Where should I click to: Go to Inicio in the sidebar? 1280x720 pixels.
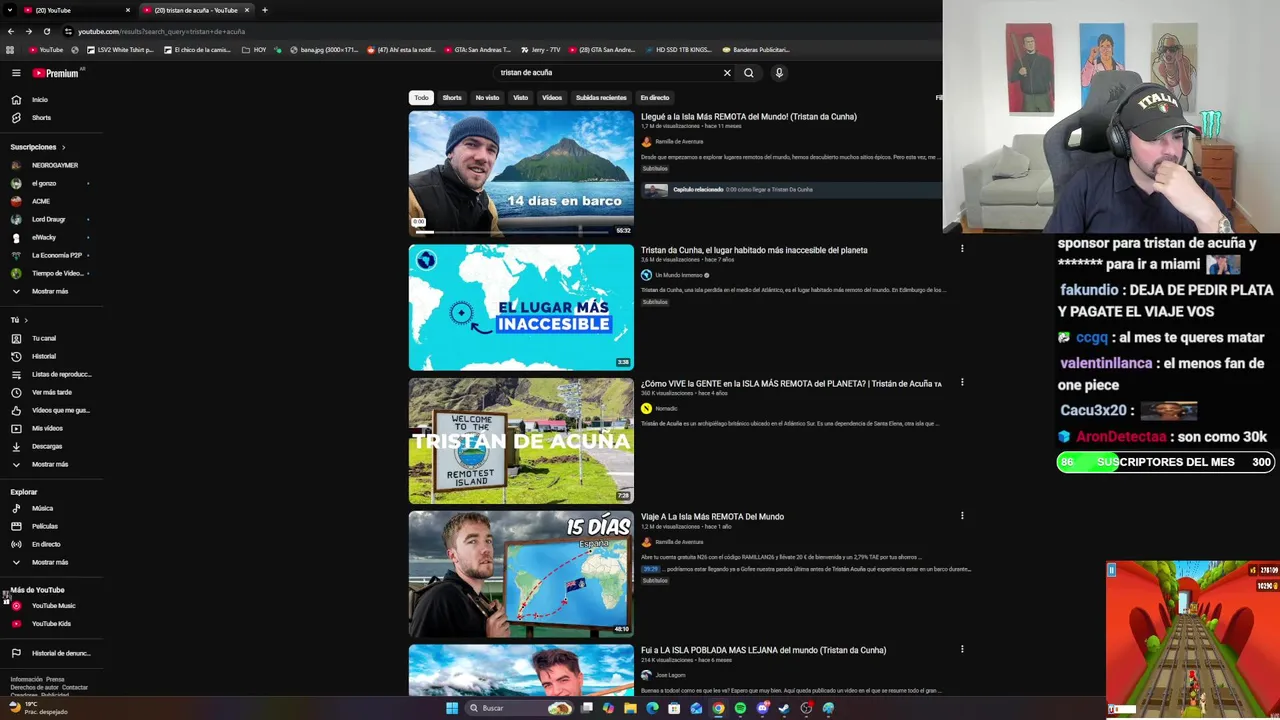coord(39,100)
